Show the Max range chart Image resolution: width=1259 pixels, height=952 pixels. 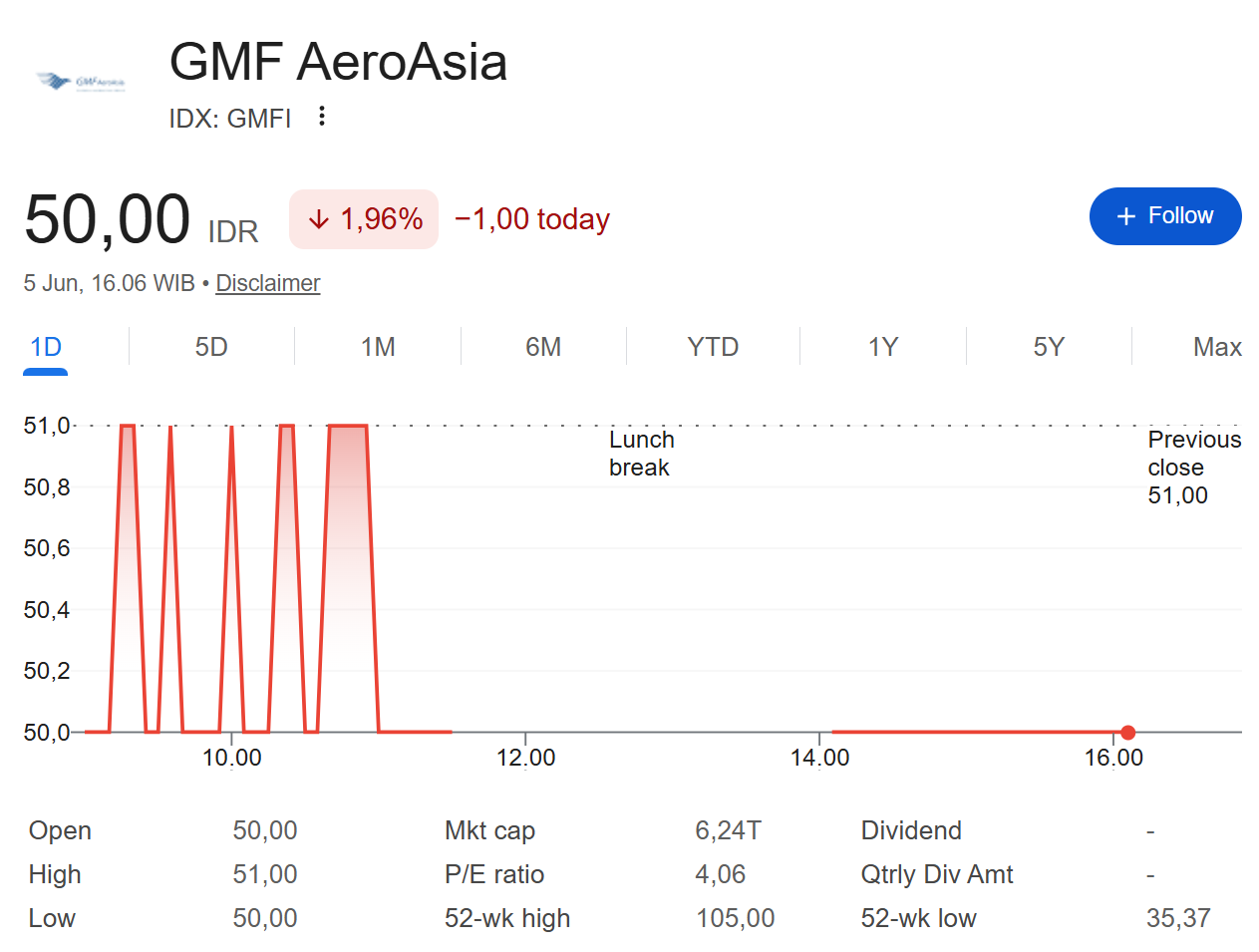[1217, 347]
